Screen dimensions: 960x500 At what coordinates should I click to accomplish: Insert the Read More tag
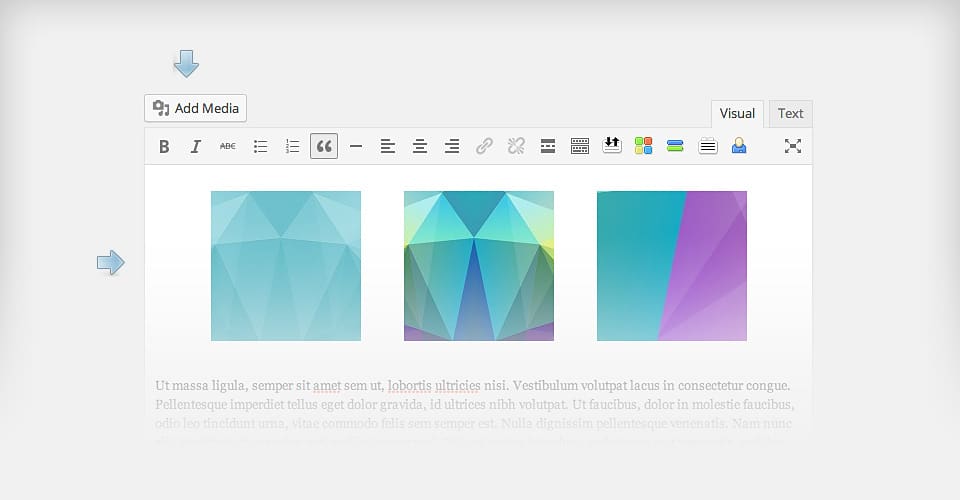[548, 147]
